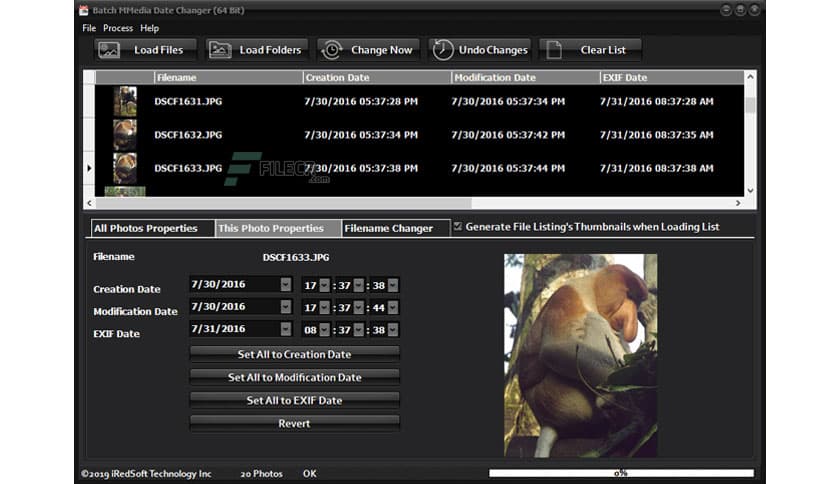836x484 pixels.
Task: Click the Clear List page icon
Action: pyautogui.click(x=554, y=50)
